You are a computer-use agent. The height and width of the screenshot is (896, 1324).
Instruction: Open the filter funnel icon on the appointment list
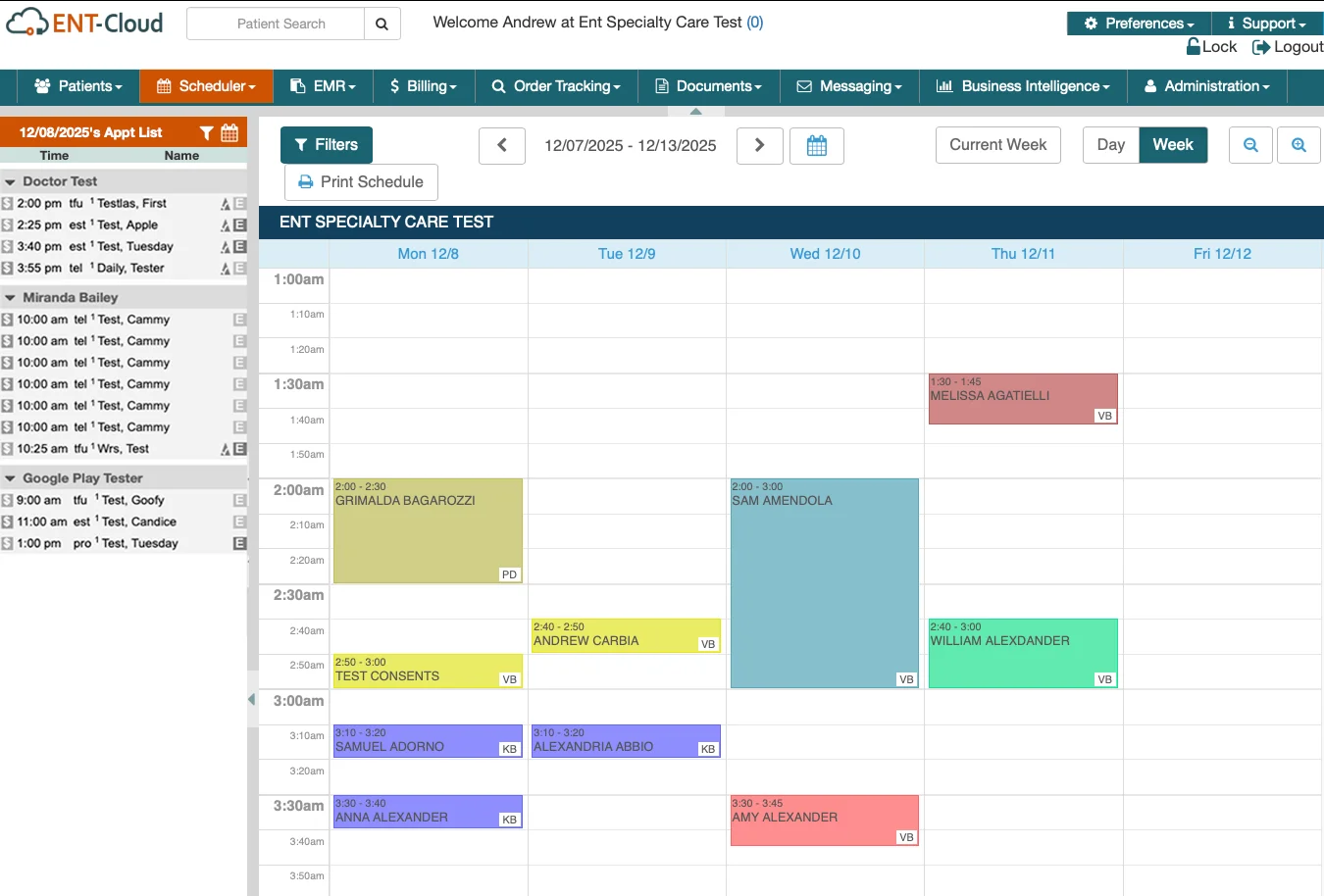207,131
